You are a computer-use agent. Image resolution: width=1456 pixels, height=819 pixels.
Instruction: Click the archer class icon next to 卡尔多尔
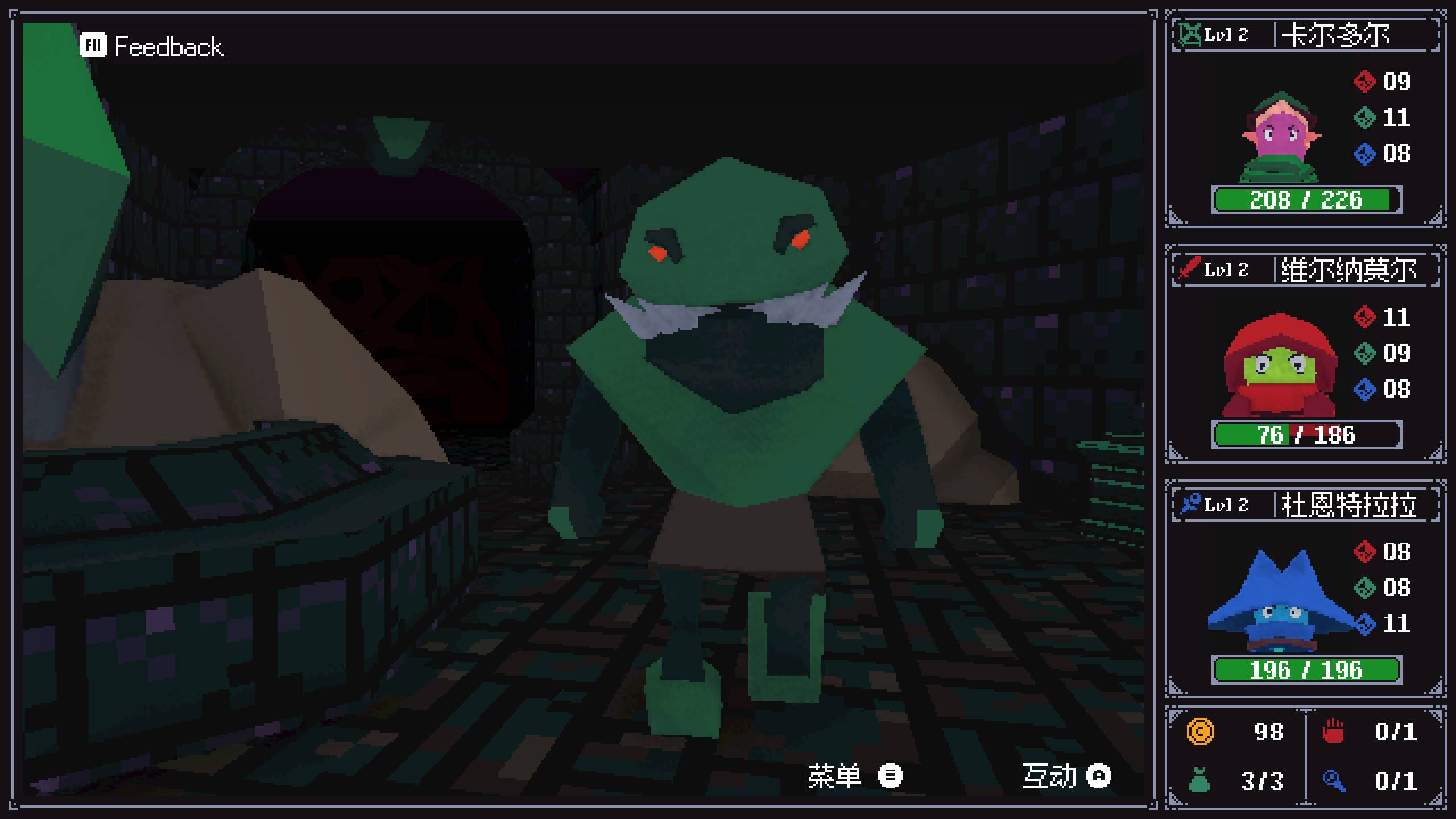[x=1189, y=35]
